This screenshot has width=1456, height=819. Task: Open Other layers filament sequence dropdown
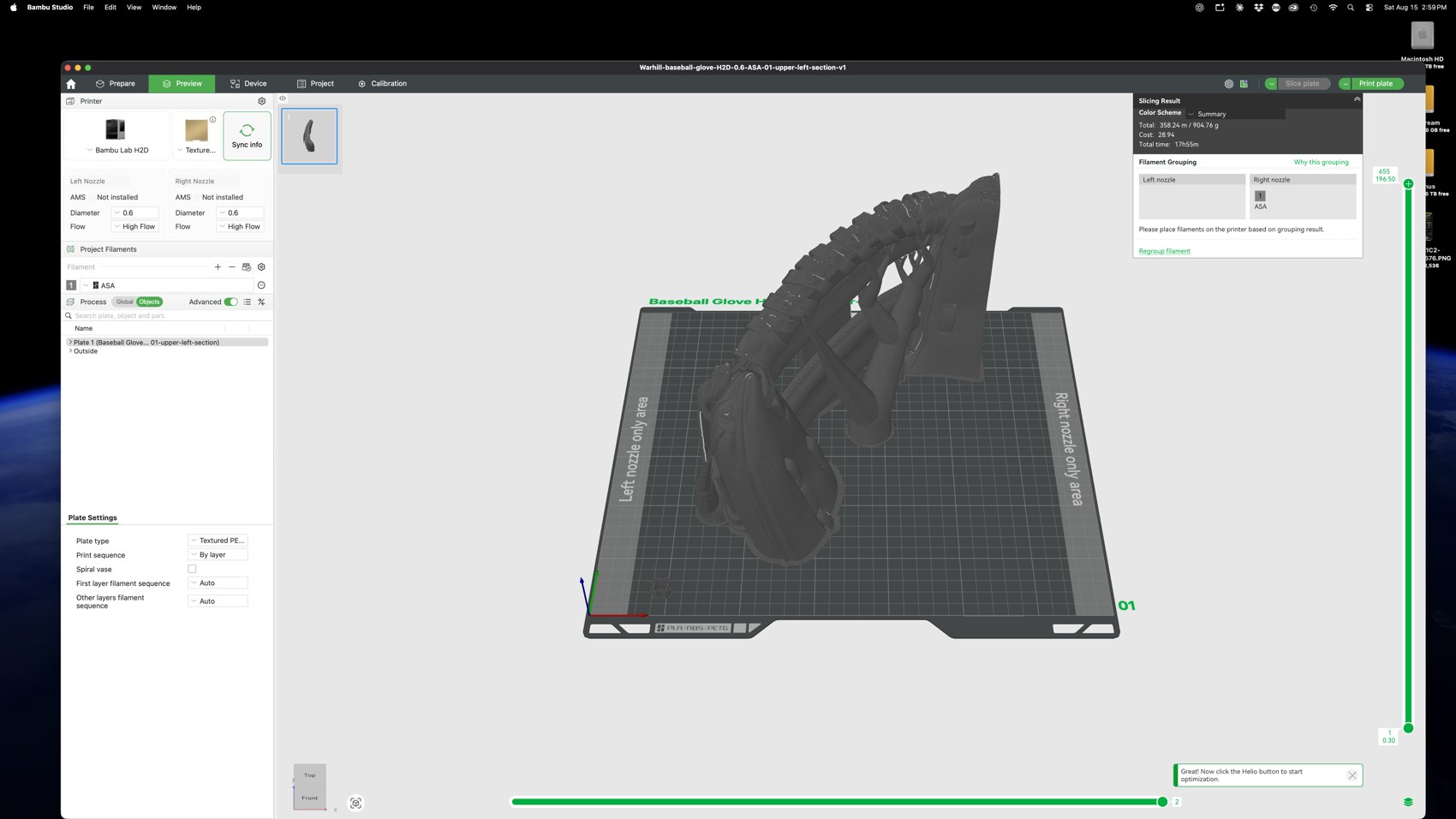click(218, 601)
